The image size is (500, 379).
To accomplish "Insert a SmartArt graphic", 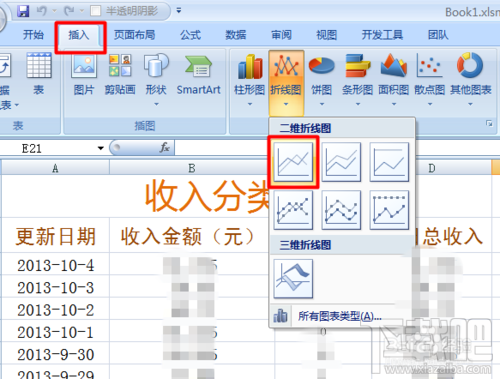I will [199, 74].
